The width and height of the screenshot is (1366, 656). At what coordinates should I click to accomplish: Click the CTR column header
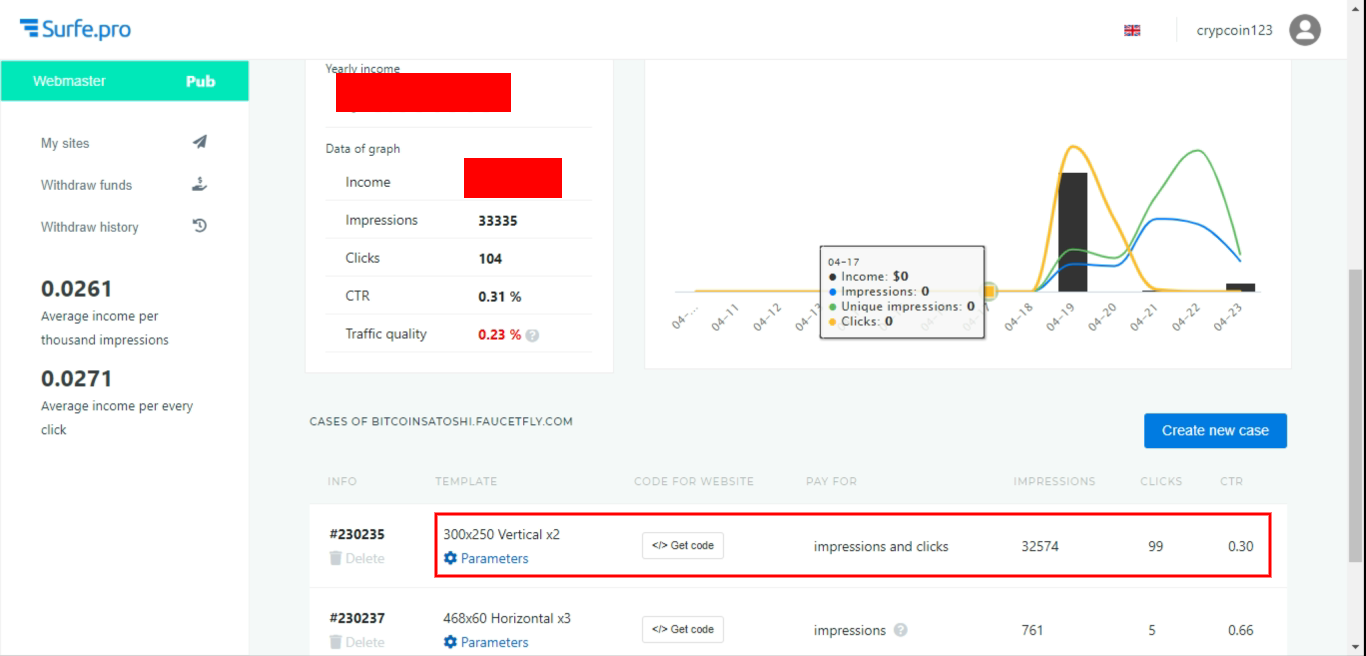(x=1232, y=482)
